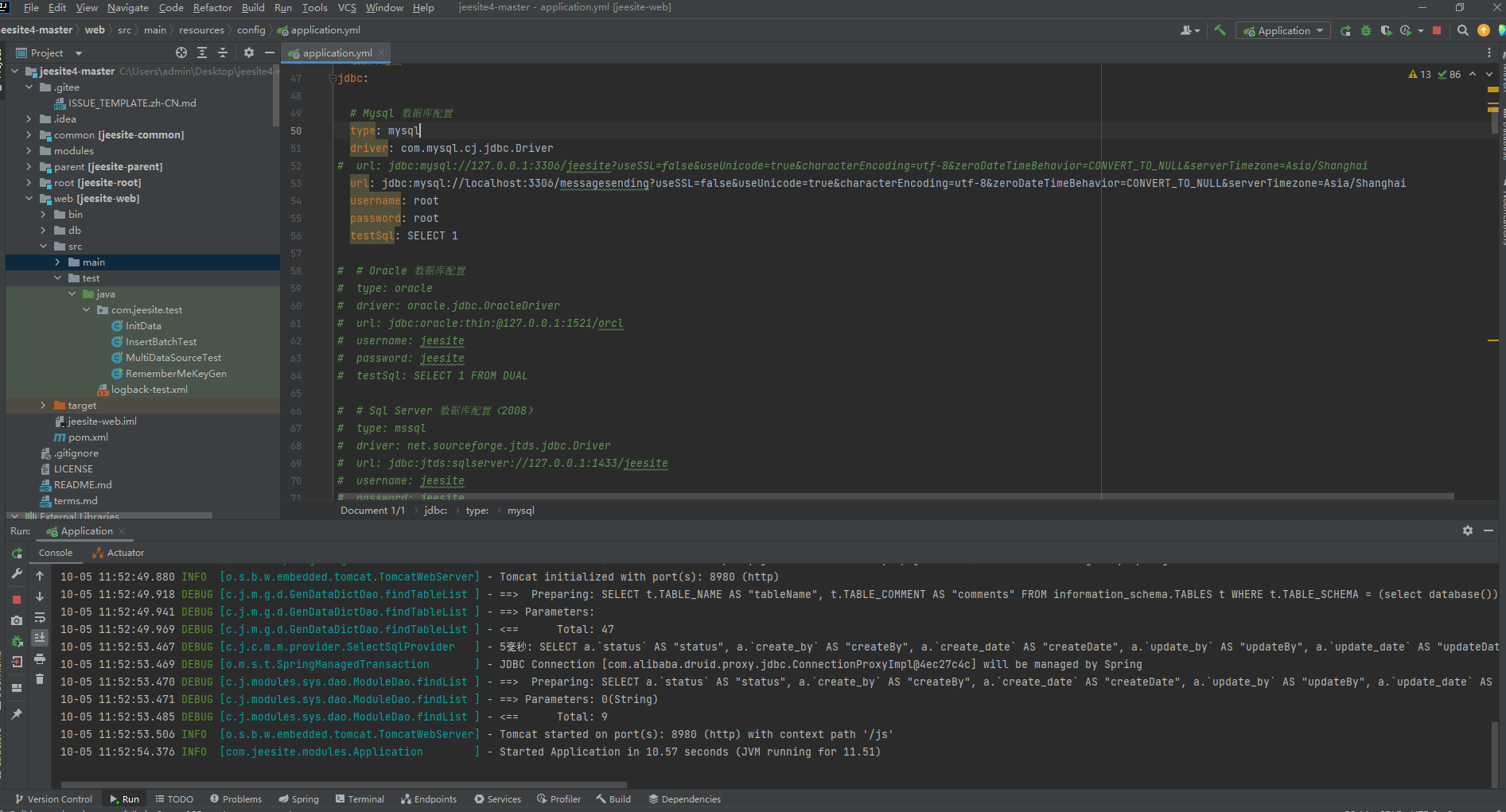
Task: Run Application with coverage
Action: (x=1386, y=30)
